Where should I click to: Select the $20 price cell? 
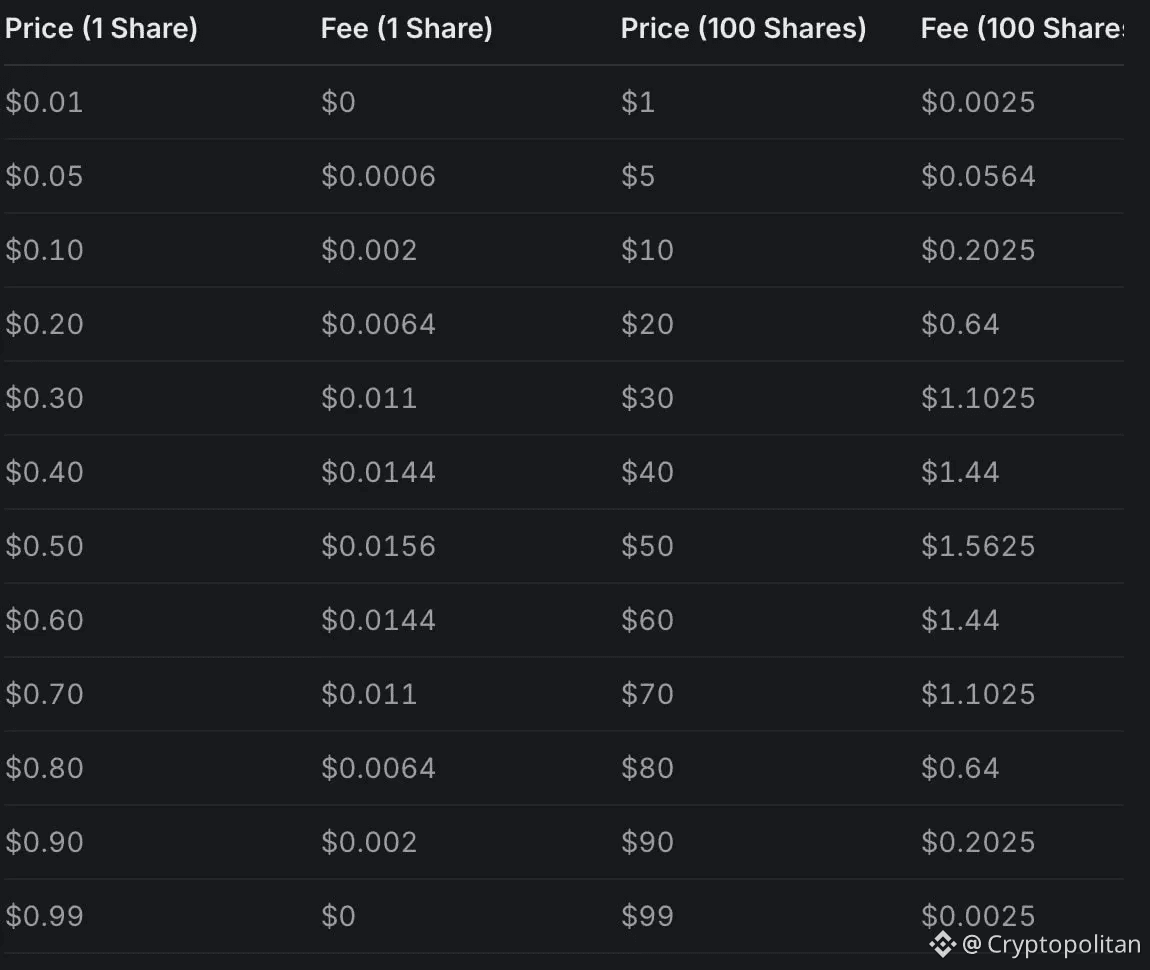coord(647,324)
